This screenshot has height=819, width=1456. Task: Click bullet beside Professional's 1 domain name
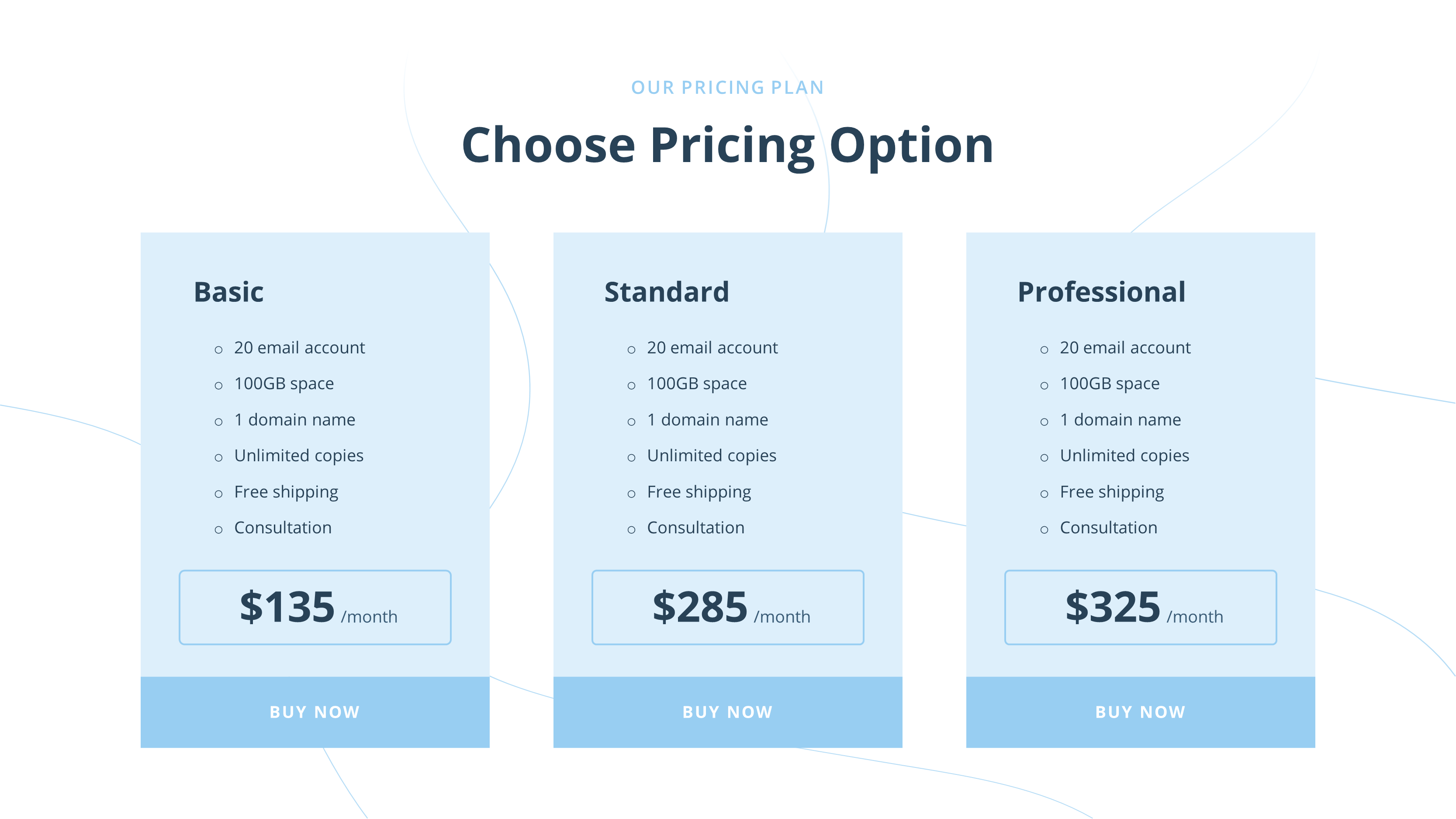point(1044,422)
